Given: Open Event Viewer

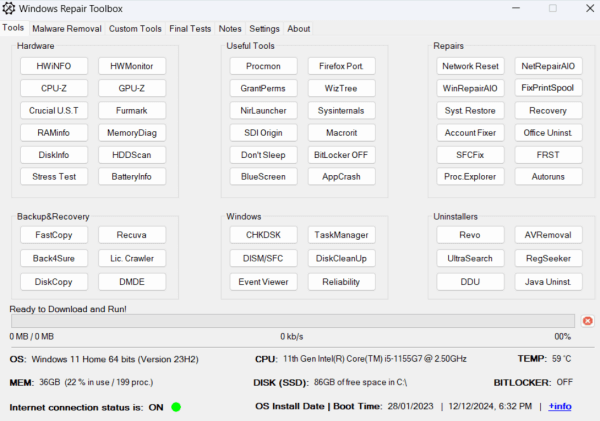Looking at the screenshot, I should click(264, 282).
